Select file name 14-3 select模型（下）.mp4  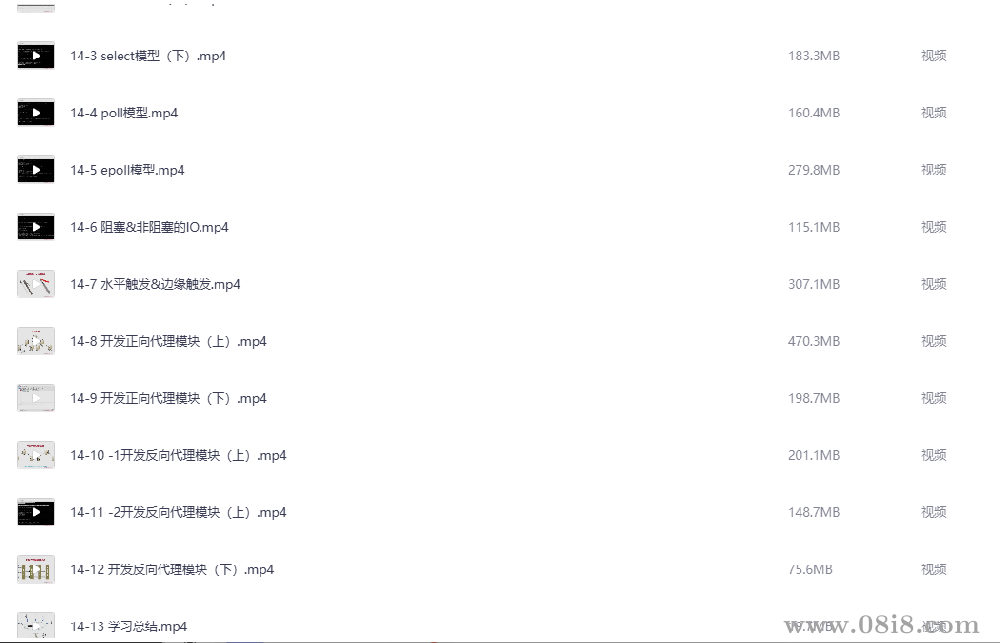click(148, 55)
